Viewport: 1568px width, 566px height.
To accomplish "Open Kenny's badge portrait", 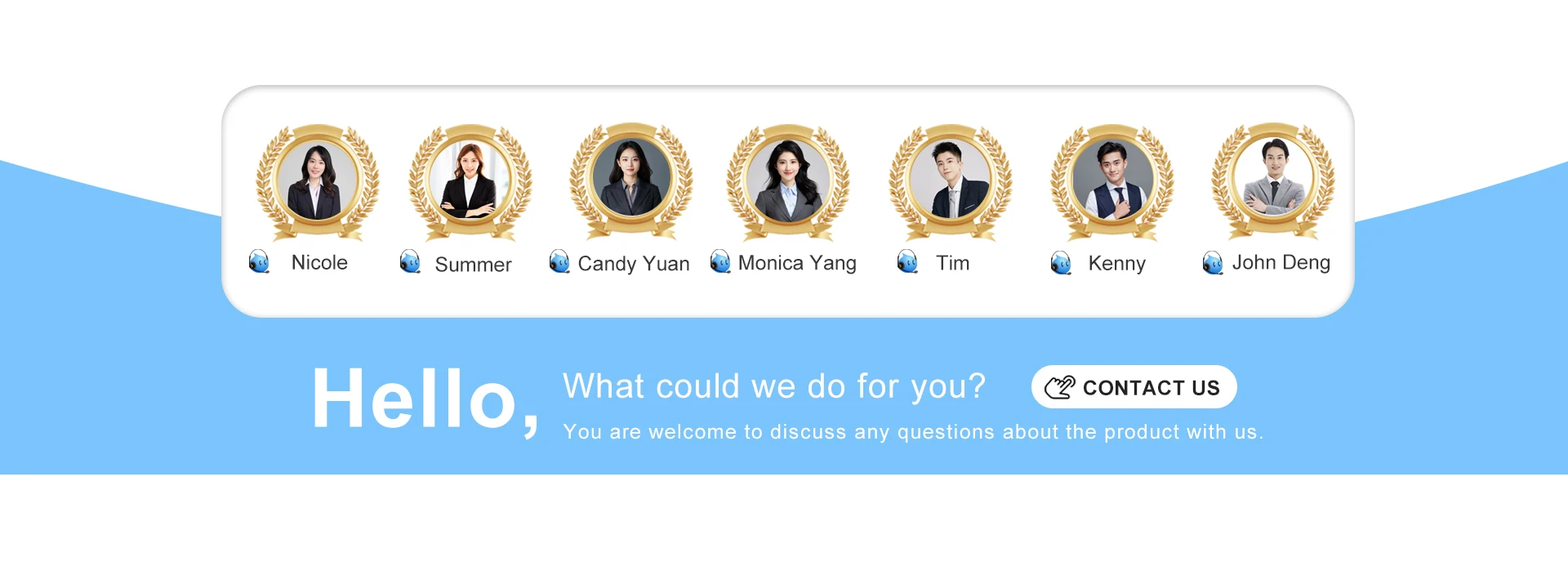I will click(1111, 181).
